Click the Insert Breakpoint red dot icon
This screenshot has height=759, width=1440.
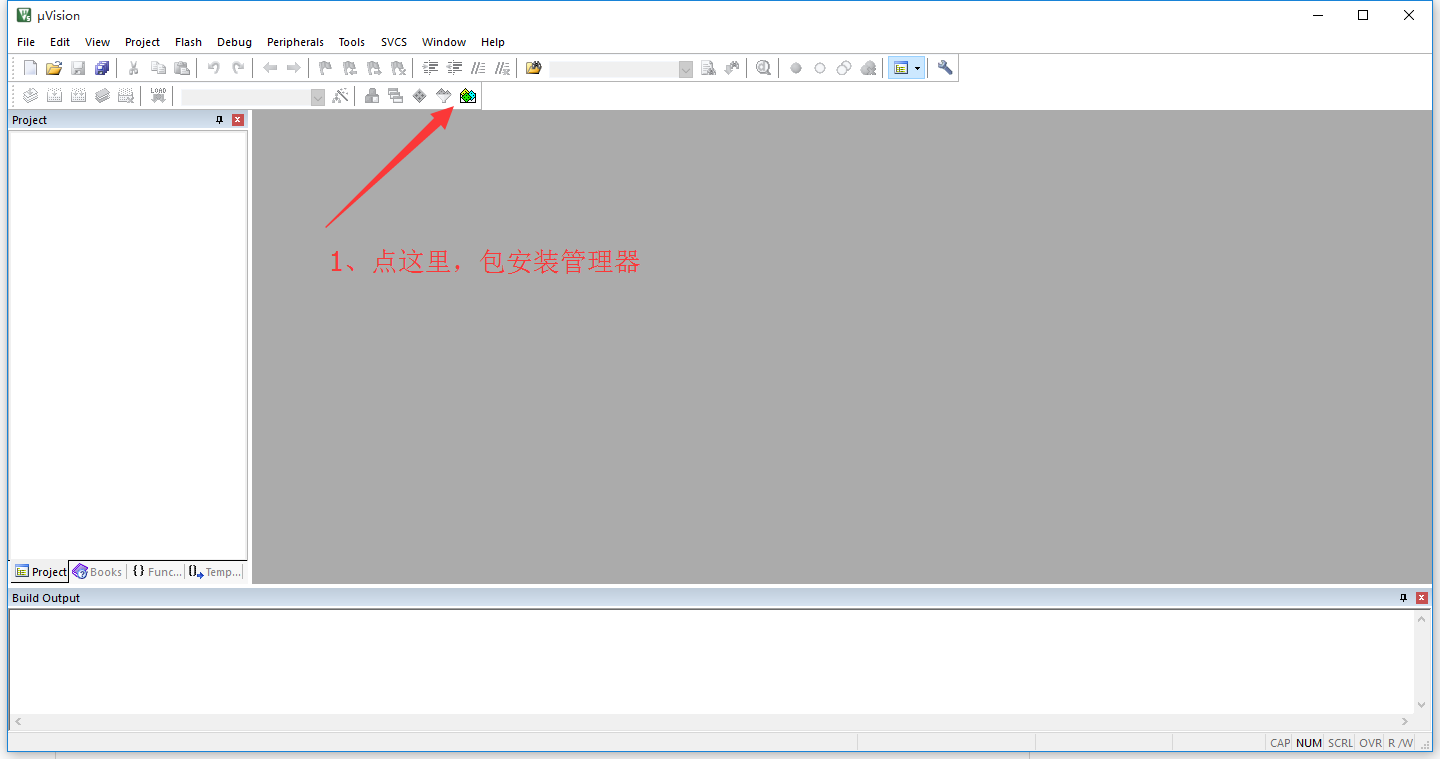pyautogui.click(x=796, y=68)
